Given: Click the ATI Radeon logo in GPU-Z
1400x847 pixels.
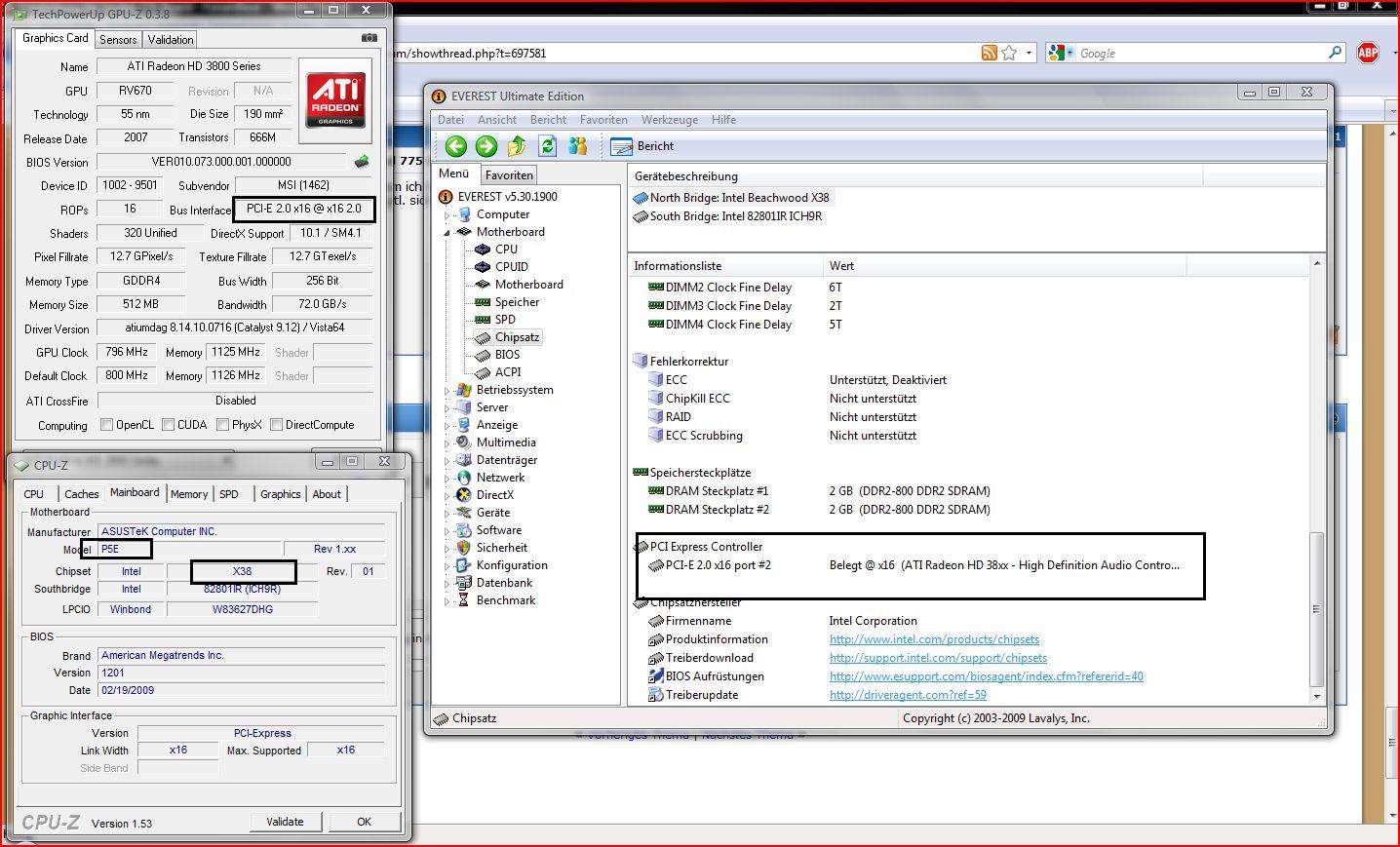Looking at the screenshot, I should click(x=335, y=101).
